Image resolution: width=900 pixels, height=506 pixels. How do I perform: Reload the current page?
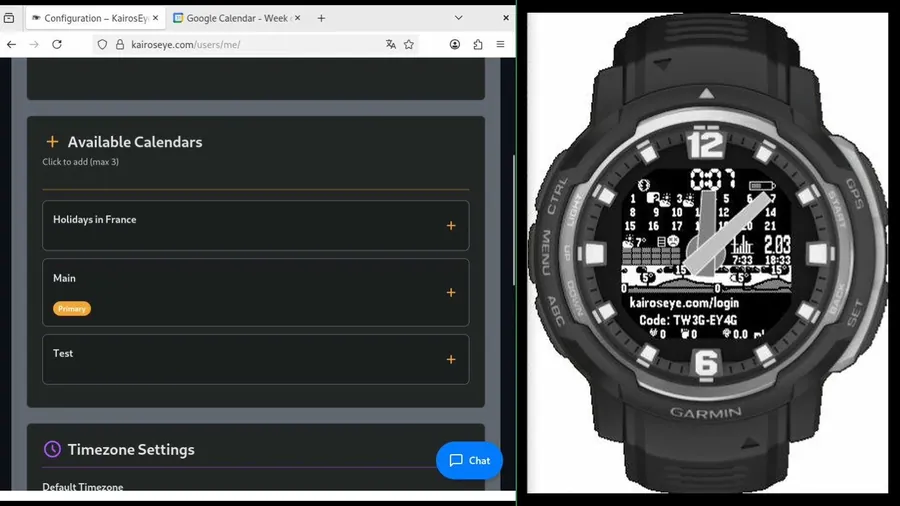57,44
